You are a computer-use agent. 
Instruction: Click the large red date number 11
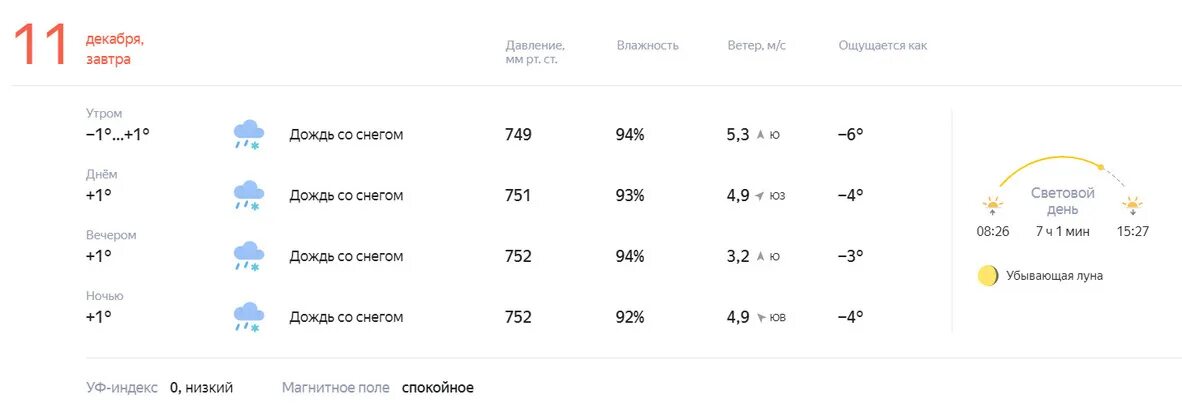[x=41, y=47]
